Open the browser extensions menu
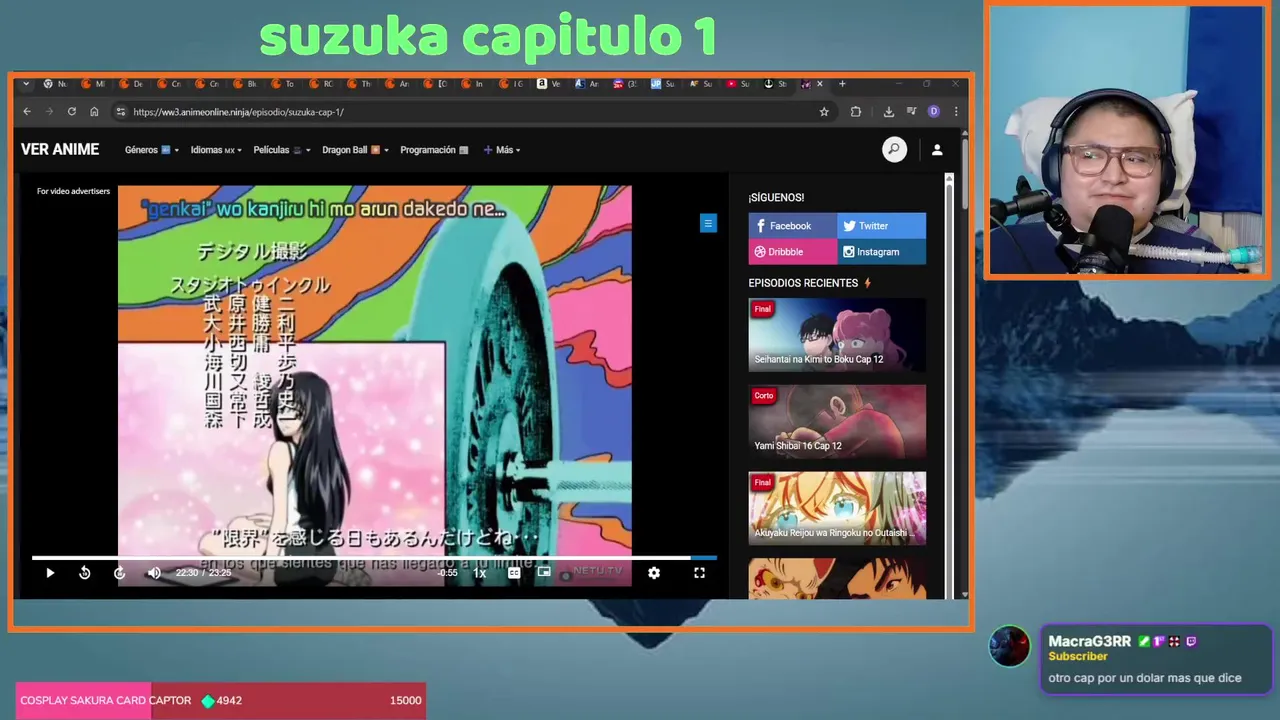The height and width of the screenshot is (720, 1280). (856, 112)
